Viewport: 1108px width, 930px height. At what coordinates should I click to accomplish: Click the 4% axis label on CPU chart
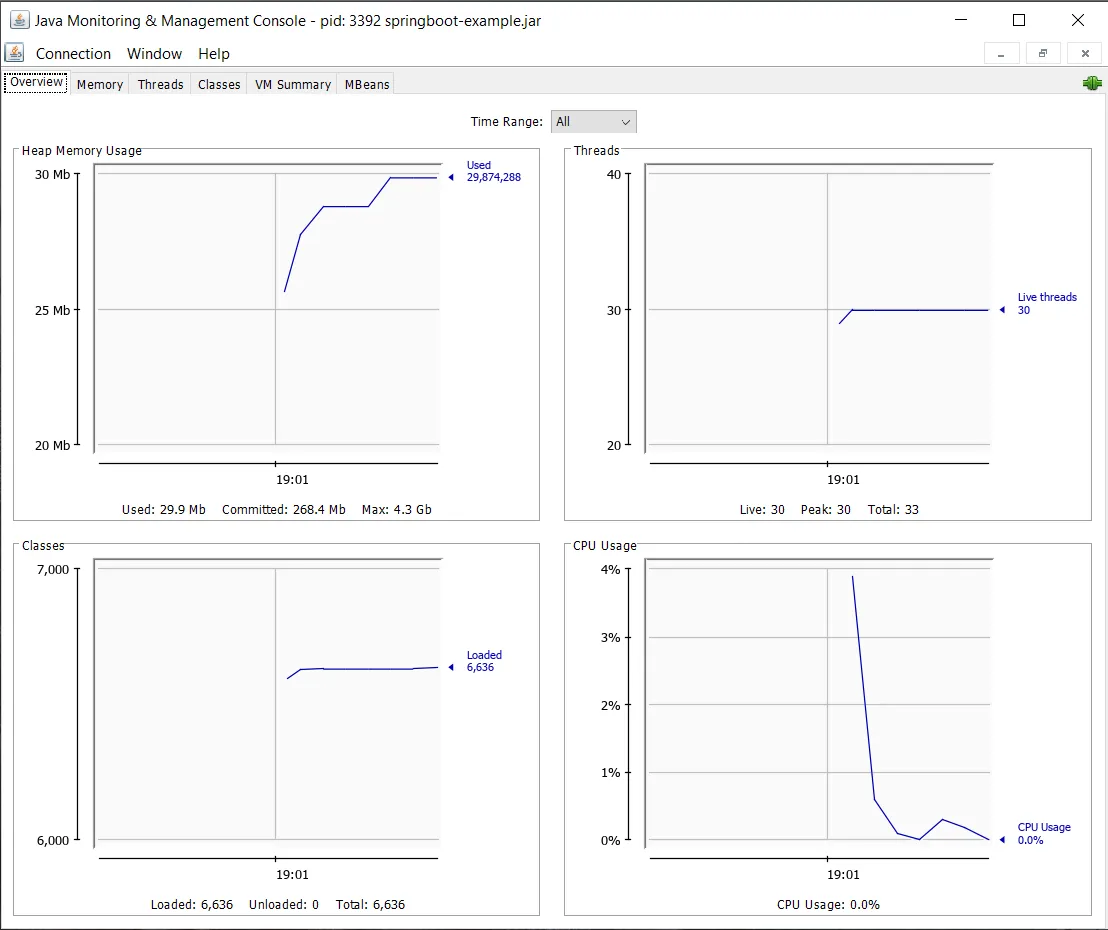pyautogui.click(x=611, y=570)
